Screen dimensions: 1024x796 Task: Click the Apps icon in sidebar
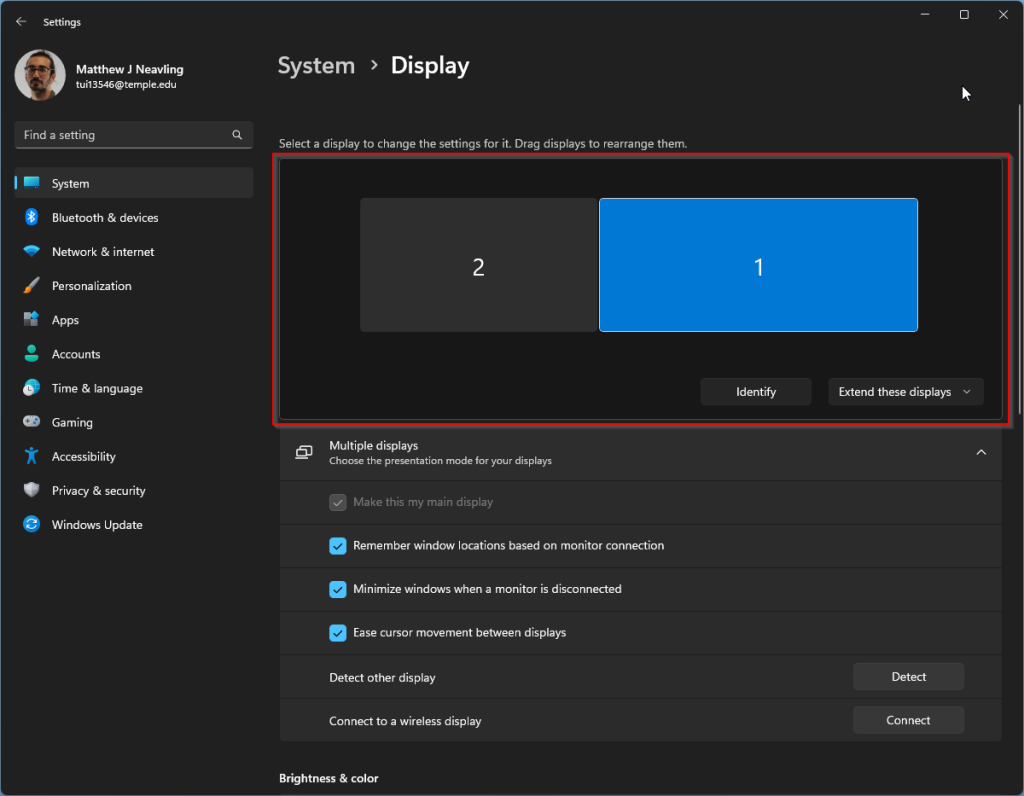tap(31, 320)
